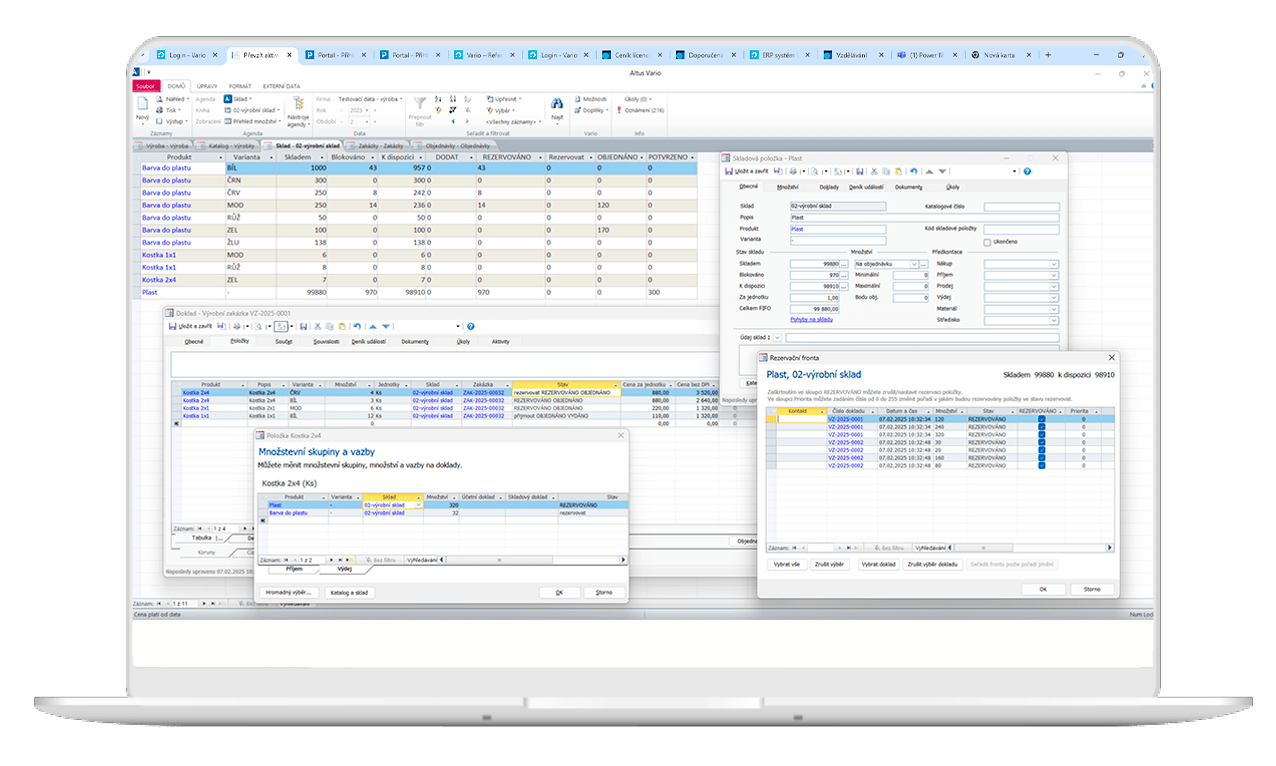The image size is (1276, 766).
Task: Click Doplňky add-ons in ribbon
Action: (590, 110)
